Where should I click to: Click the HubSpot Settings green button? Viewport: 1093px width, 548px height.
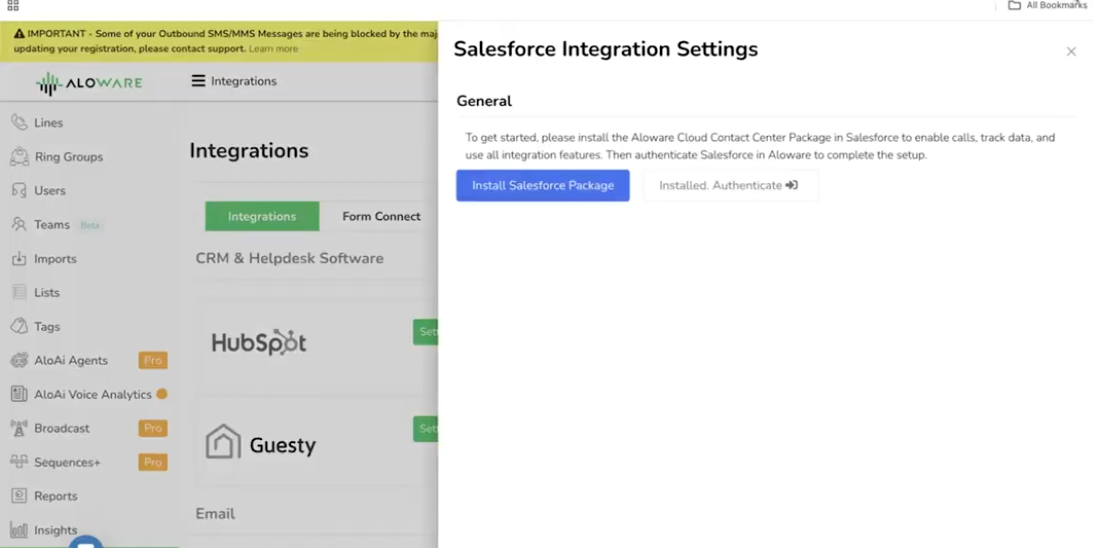pos(425,332)
